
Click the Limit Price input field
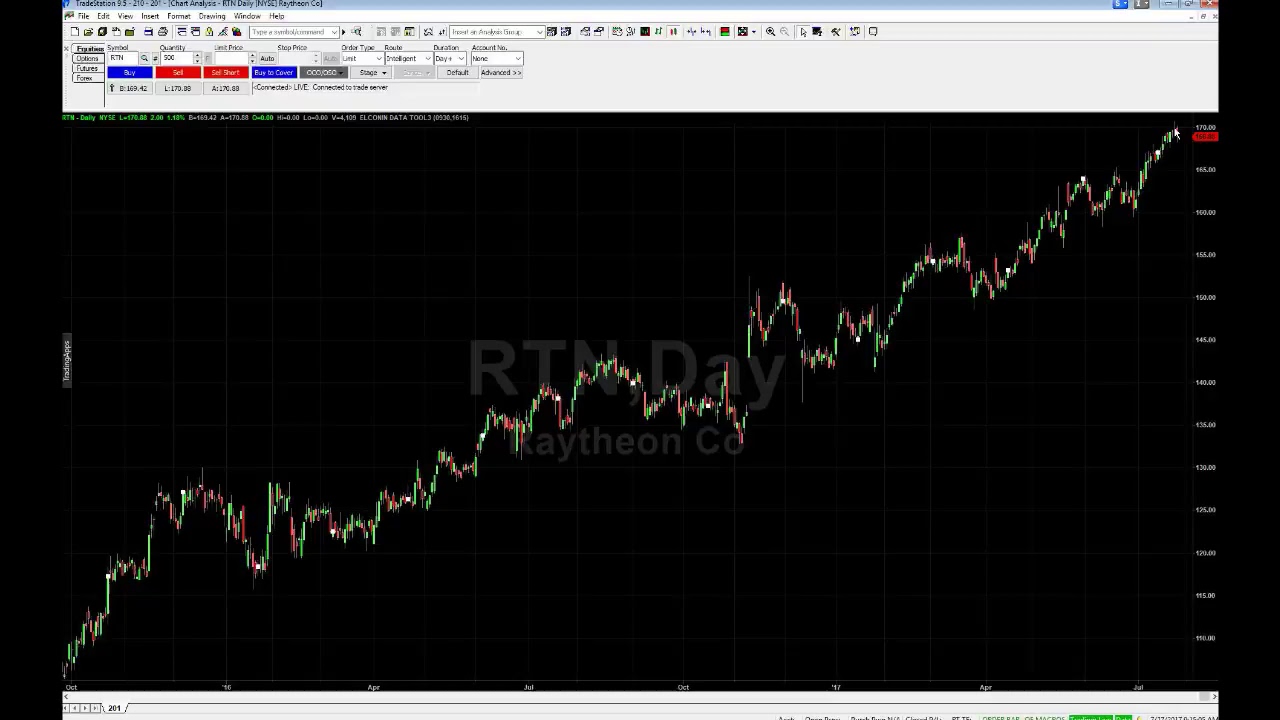coord(231,58)
